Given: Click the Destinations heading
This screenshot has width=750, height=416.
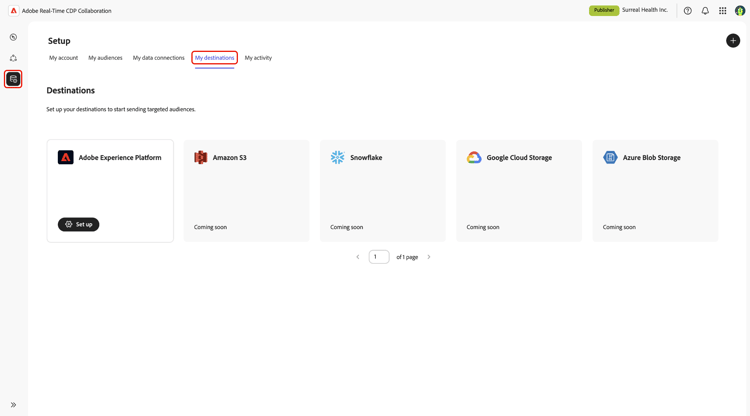Looking at the screenshot, I should click(x=70, y=90).
